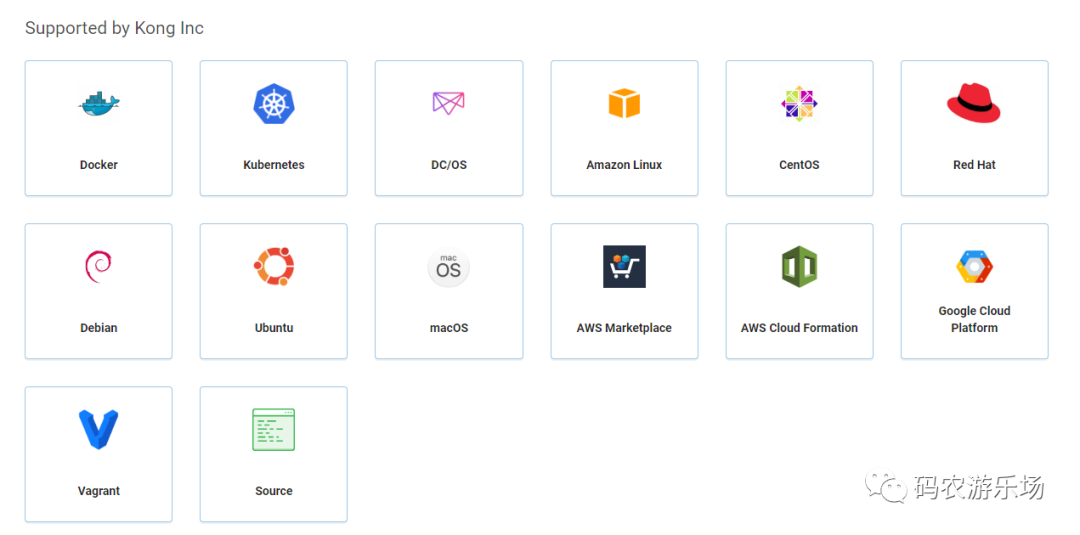Click the DC/OS purple logo icon
Image resolution: width=1080 pixels, height=535 pixels.
click(x=448, y=103)
